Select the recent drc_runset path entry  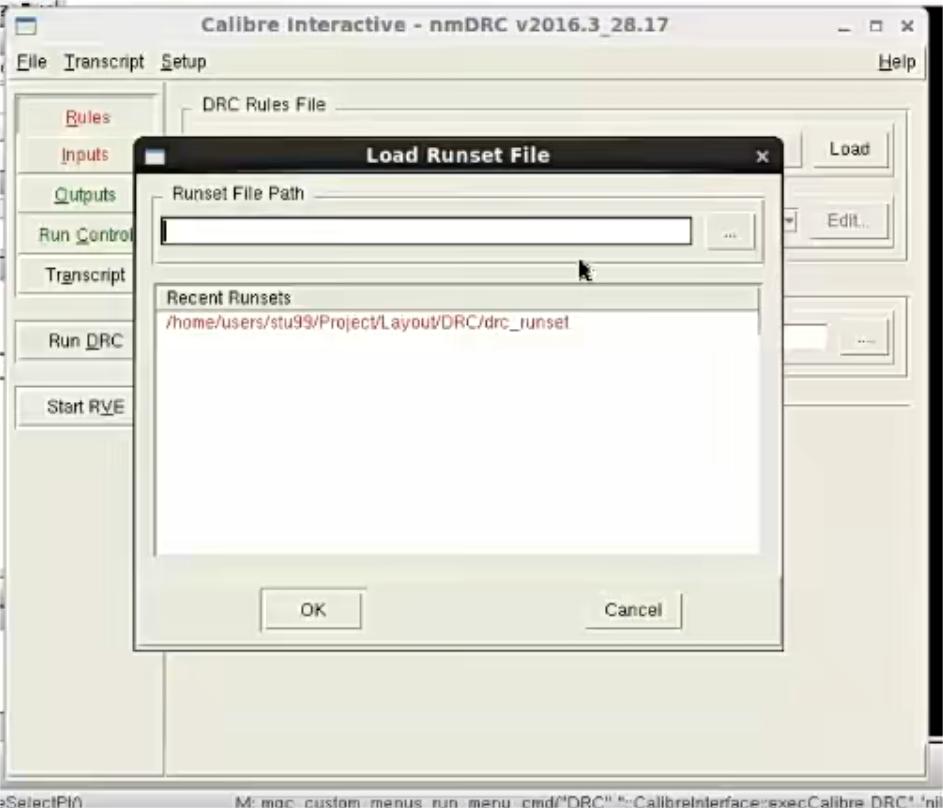coord(367,323)
